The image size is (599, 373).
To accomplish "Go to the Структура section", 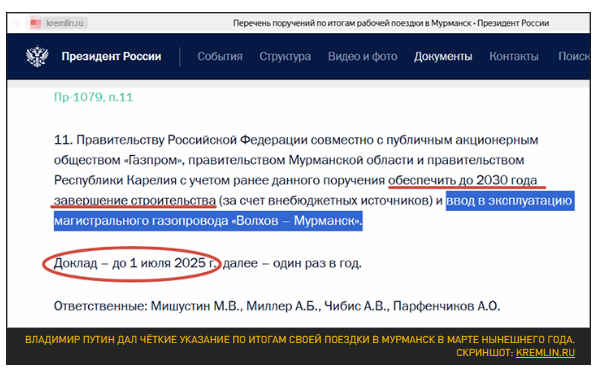I will (285, 57).
